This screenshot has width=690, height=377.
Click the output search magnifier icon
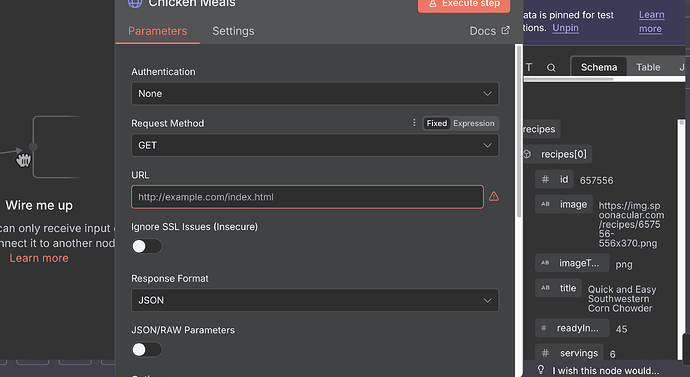pyautogui.click(x=551, y=68)
